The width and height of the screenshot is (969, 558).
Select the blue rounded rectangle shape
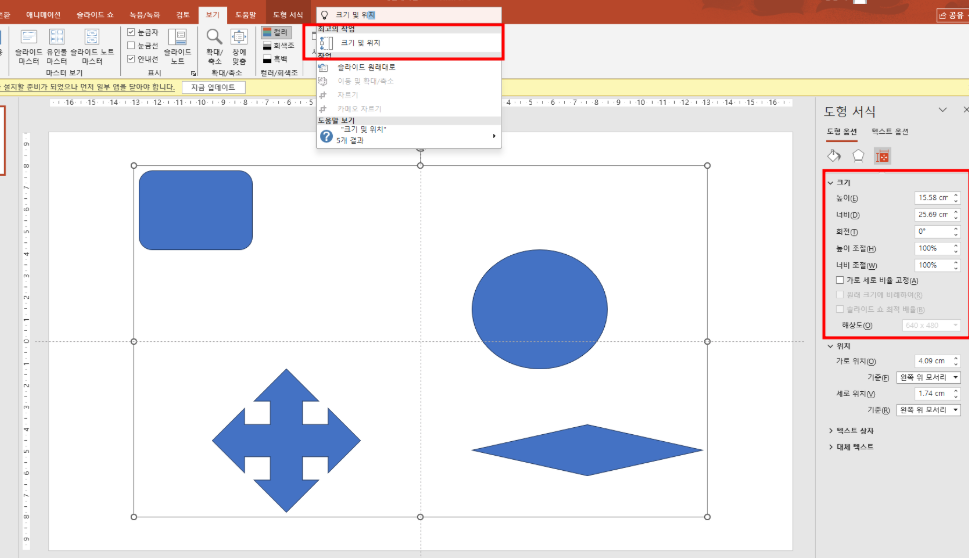coord(196,210)
